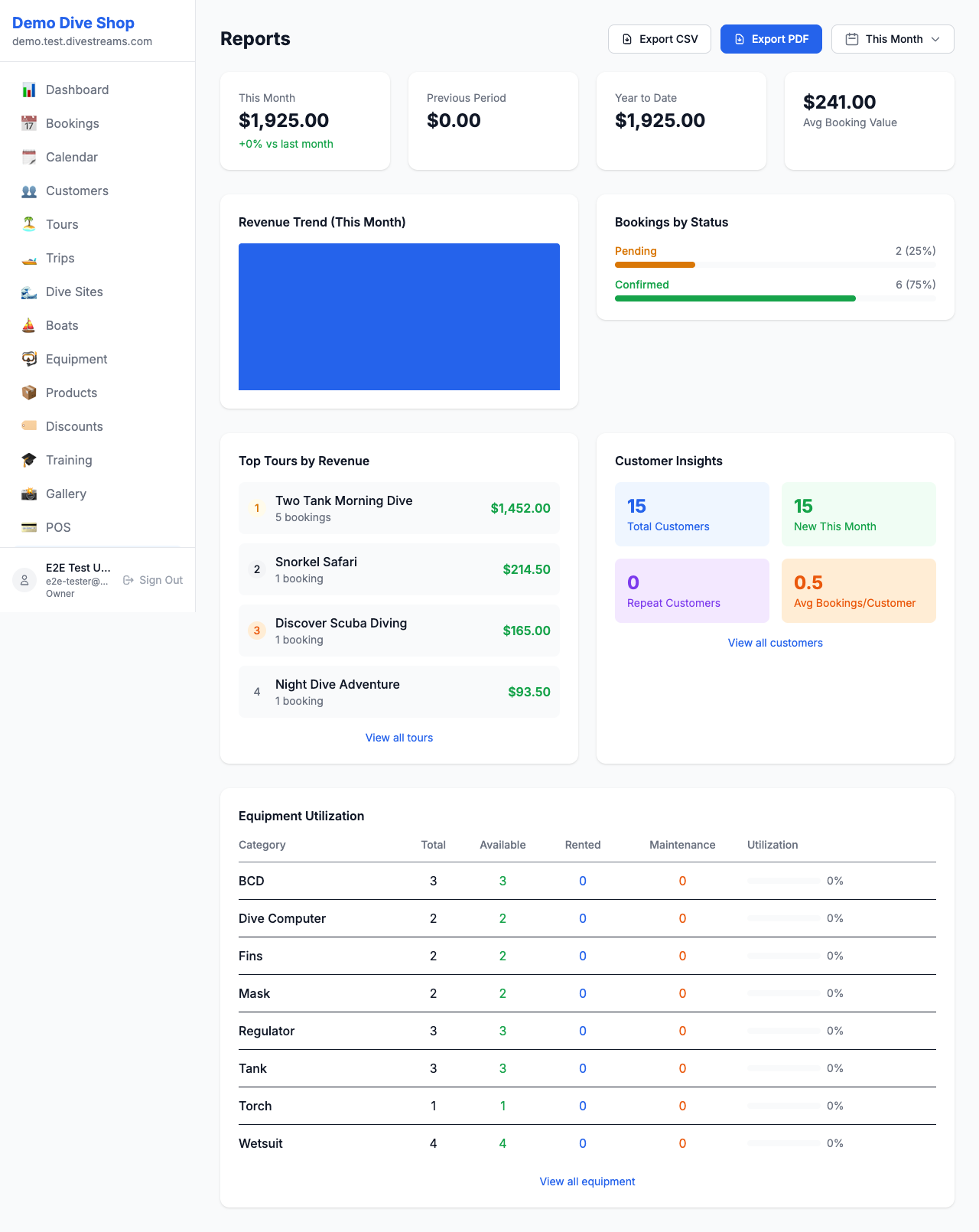Sign out of the account

[x=153, y=580]
